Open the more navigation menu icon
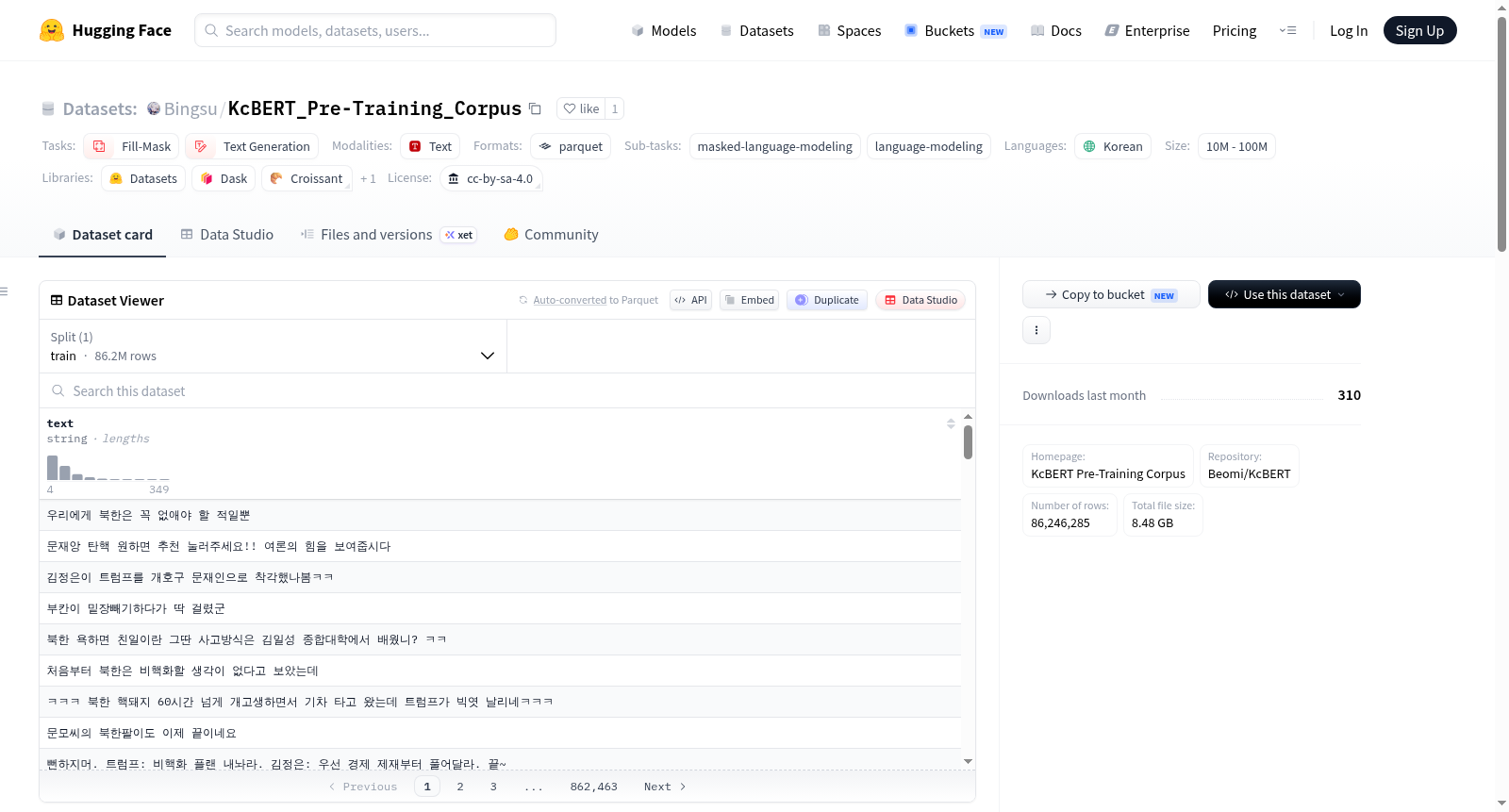The height and width of the screenshot is (812, 1509). click(1287, 30)
